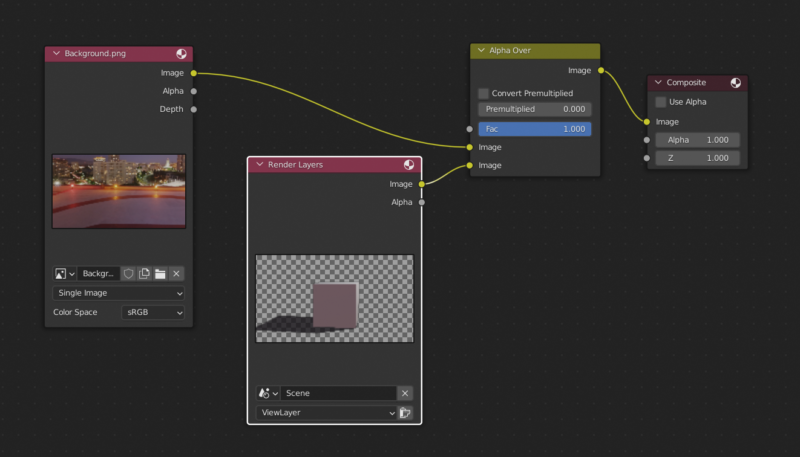Toggle preview icon on Render Layers node header
This screenshot has width=800, height=457.
(409, 164)
